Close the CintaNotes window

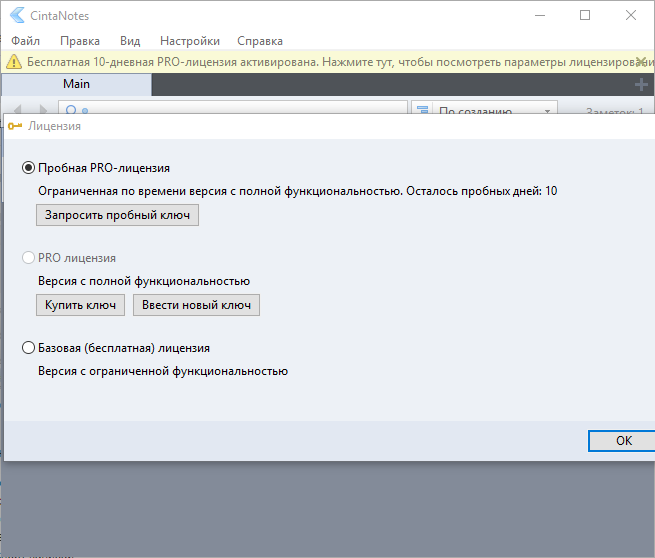631,15
